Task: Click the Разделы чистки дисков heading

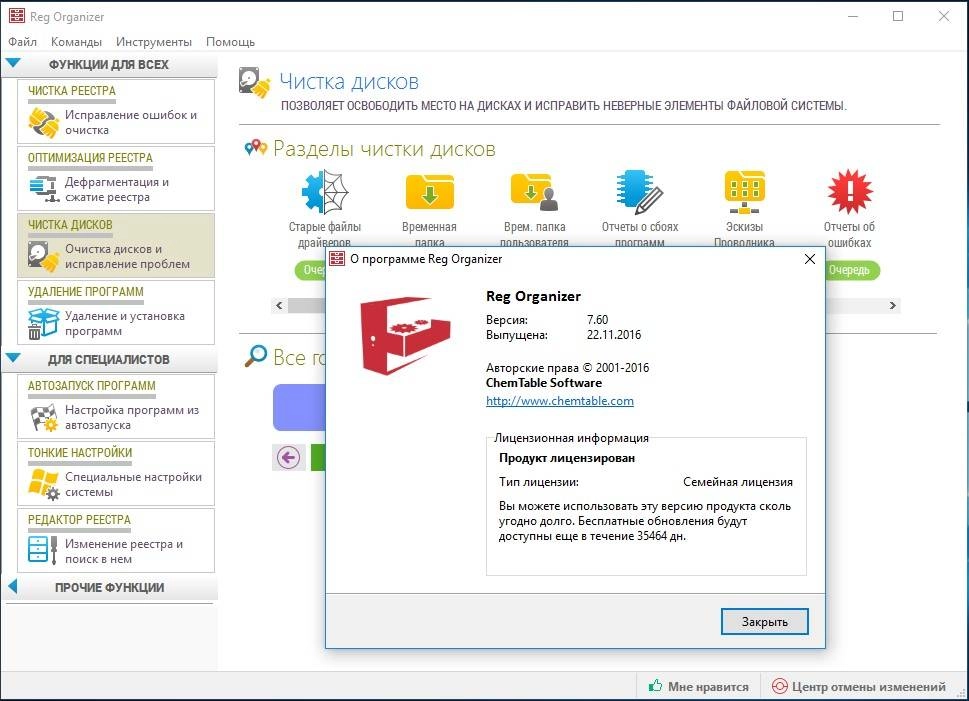Action: tap(384, 148)
